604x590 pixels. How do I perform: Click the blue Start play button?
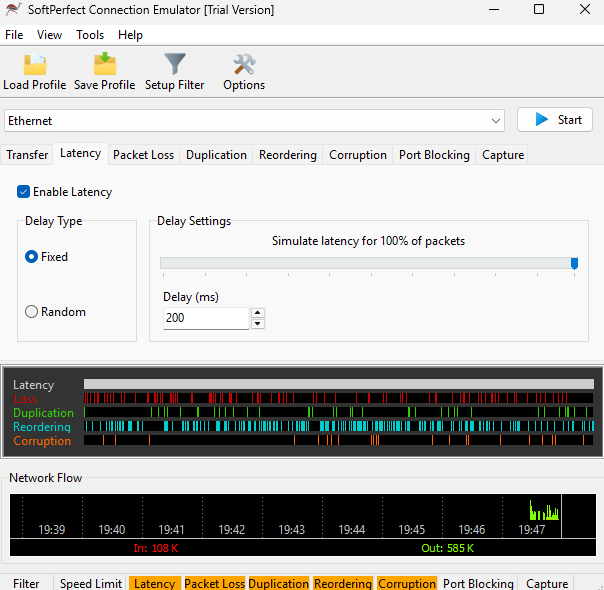pyautogui.click(x=554, y=120)
